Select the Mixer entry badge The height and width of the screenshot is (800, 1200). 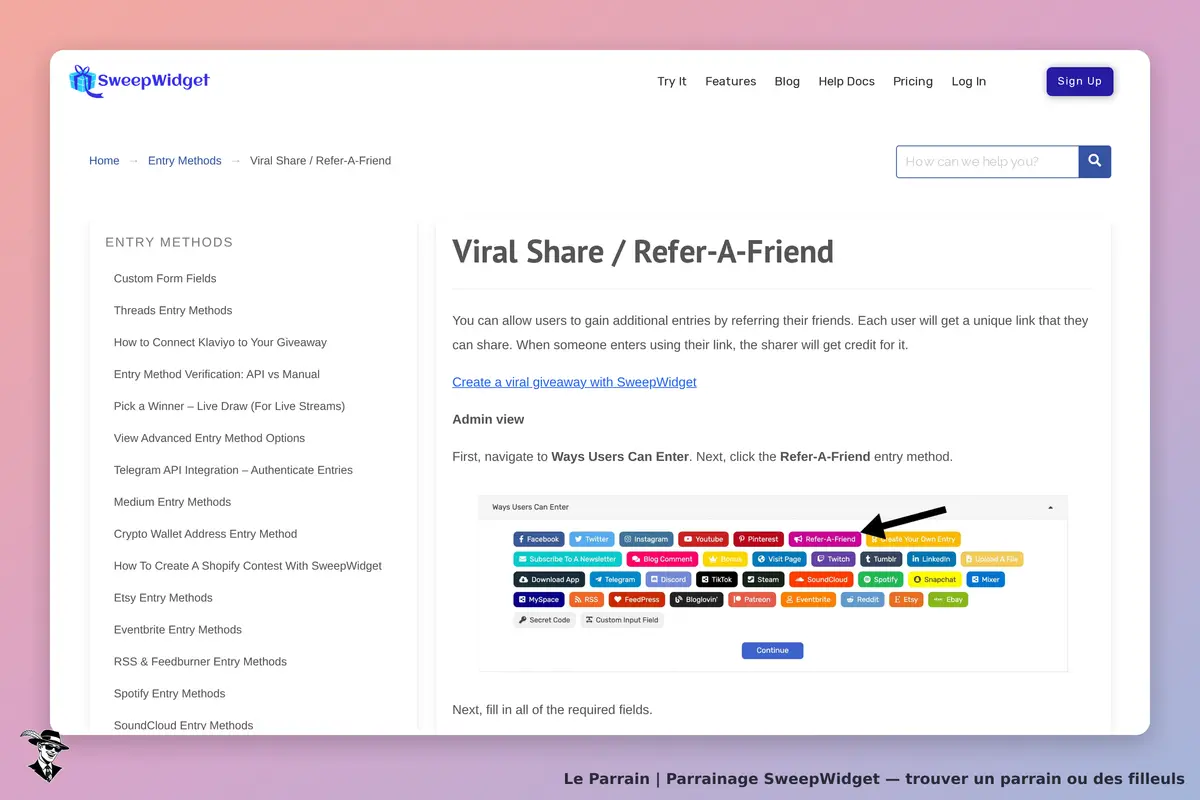[985, 579]
